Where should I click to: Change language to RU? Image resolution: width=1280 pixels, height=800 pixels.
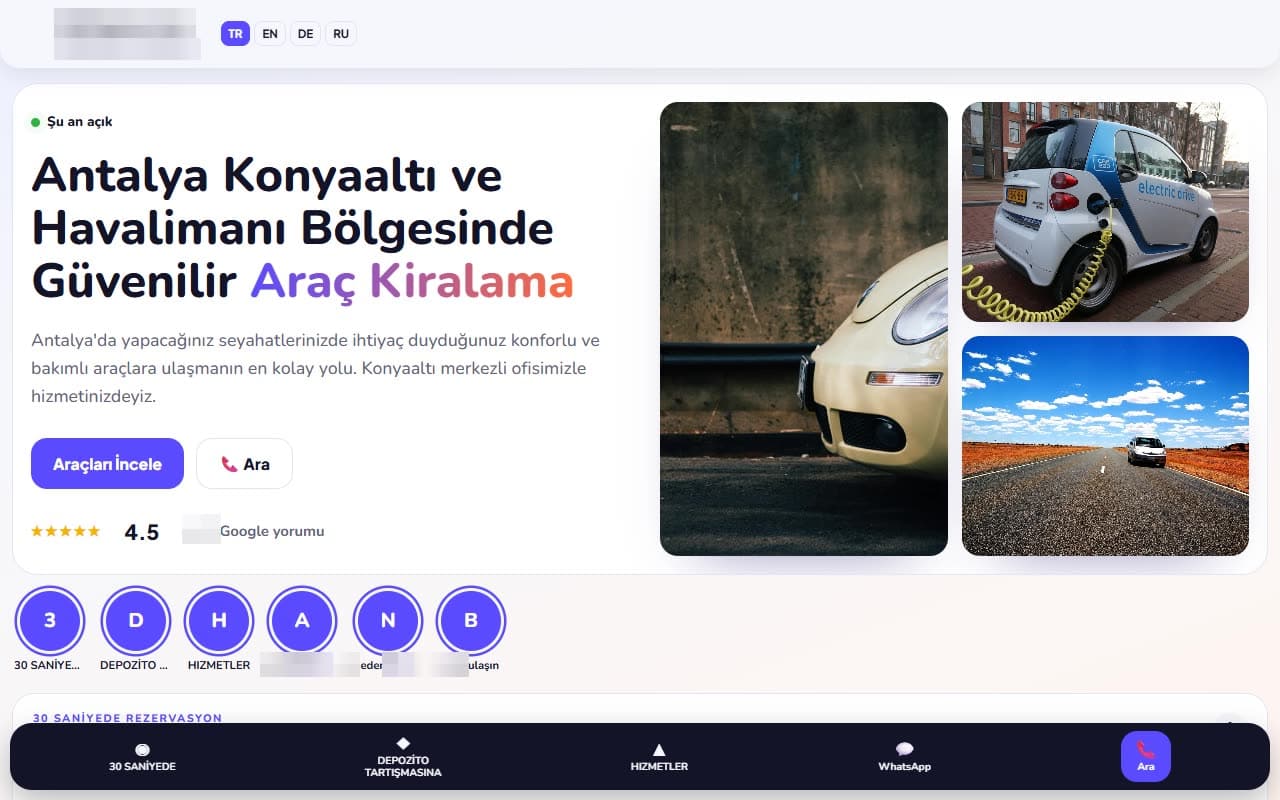tap(341, 34)
